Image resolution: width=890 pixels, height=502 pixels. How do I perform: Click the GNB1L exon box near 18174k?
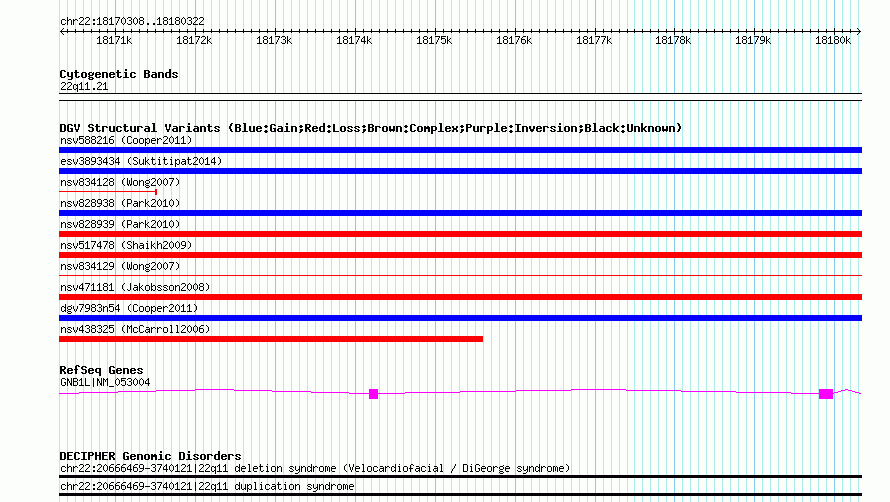point(373,394)
